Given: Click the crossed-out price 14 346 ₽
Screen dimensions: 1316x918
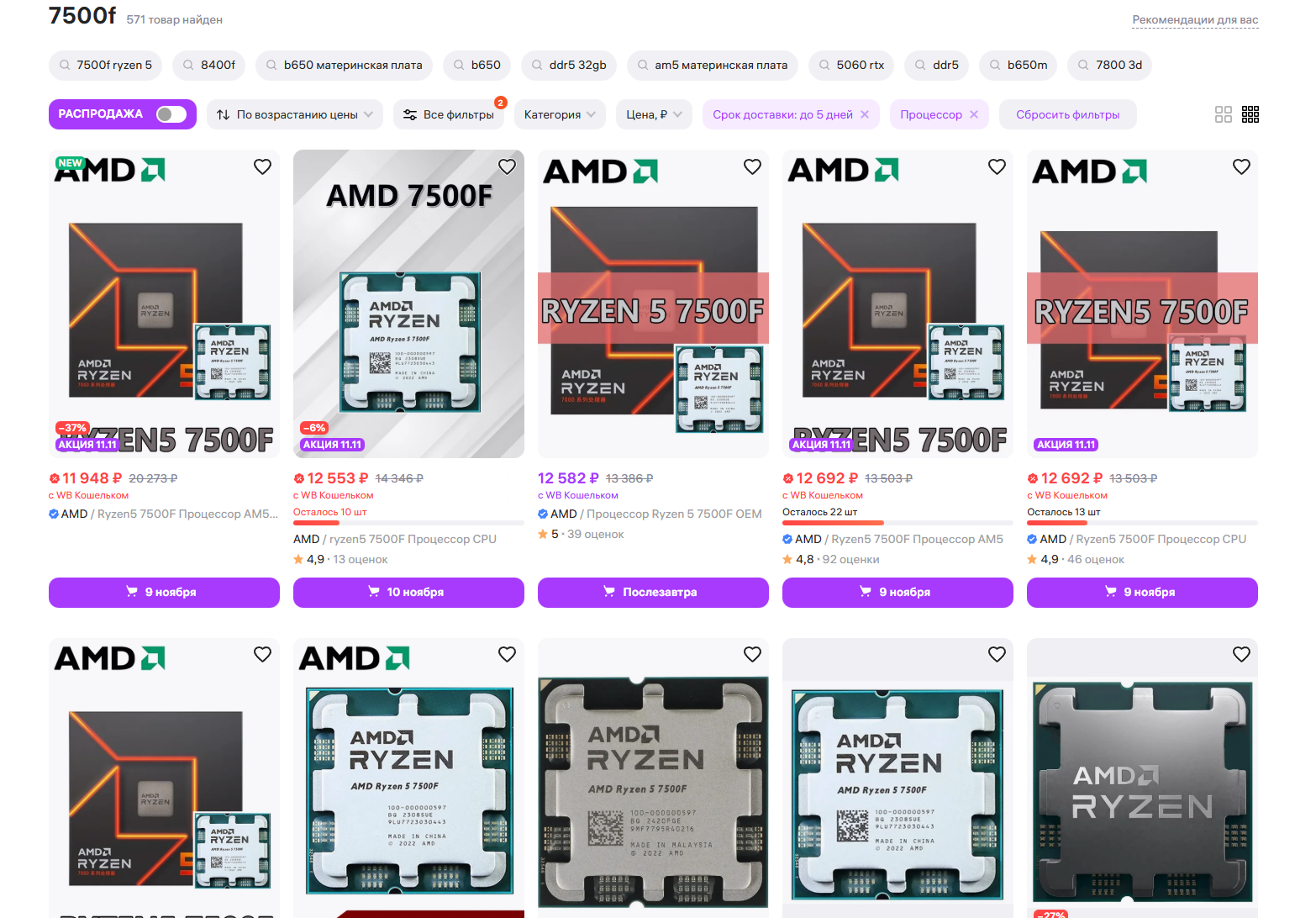Looking at the screenshot, I should point(399,478).
